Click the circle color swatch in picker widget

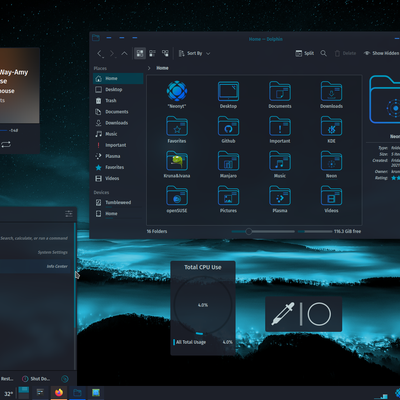click(319, 314)
